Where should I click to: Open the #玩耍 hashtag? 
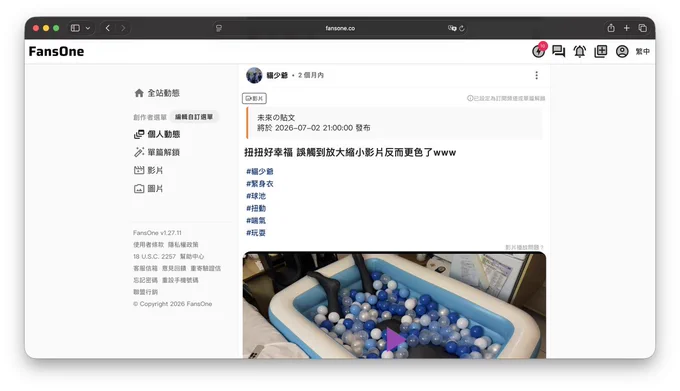pyautogui.click(x=256, y=233)
